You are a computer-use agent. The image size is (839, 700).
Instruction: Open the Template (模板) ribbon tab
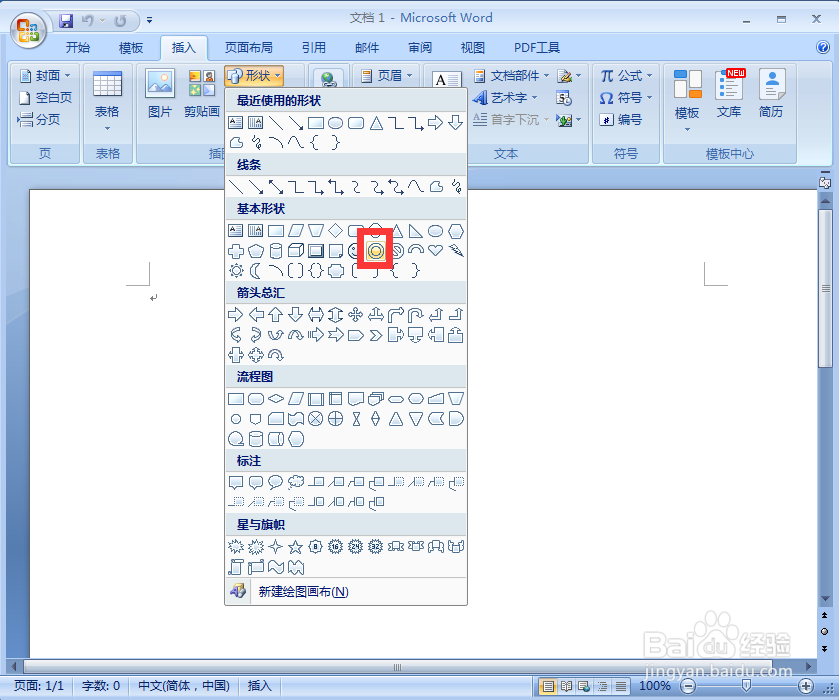tap(131, 48)
